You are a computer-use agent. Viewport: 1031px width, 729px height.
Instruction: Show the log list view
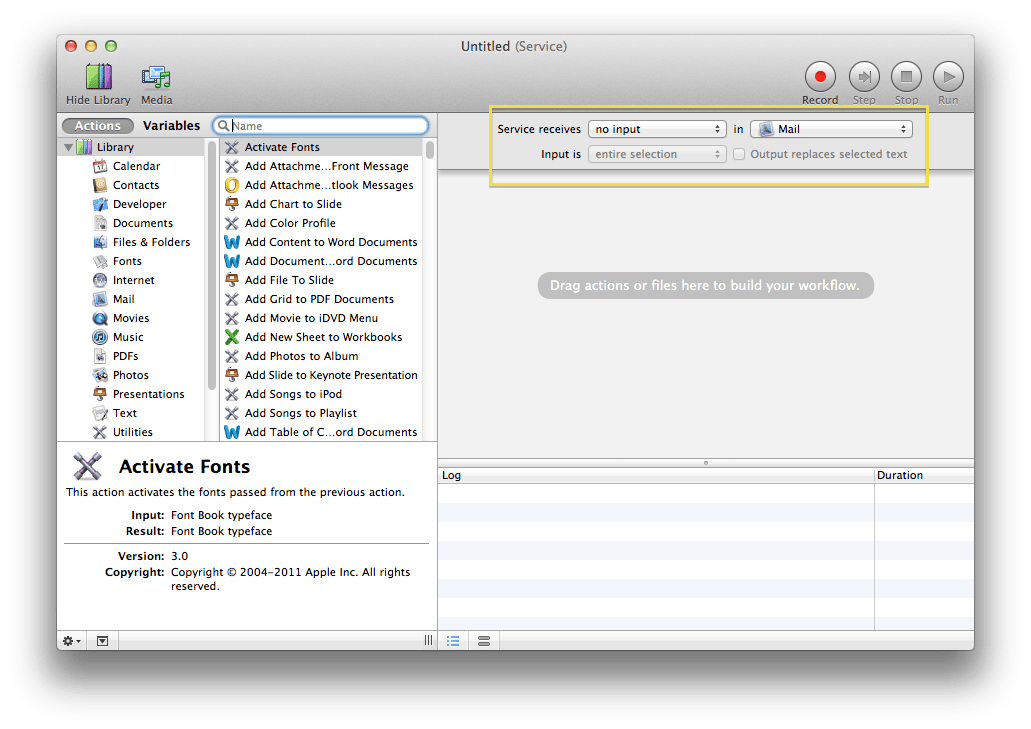point(453,641)
